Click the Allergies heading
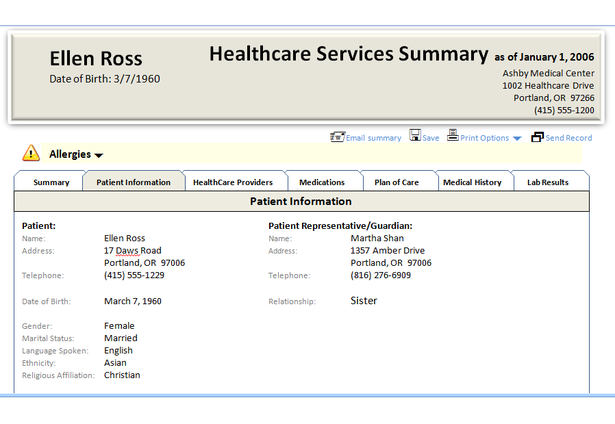The image size is (615, 424). tap(70, 154)
